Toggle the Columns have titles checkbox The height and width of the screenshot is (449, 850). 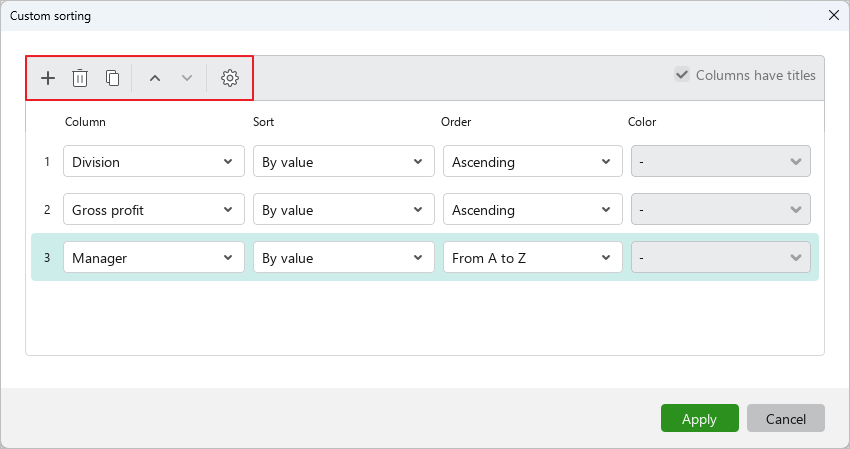(681, 74)
